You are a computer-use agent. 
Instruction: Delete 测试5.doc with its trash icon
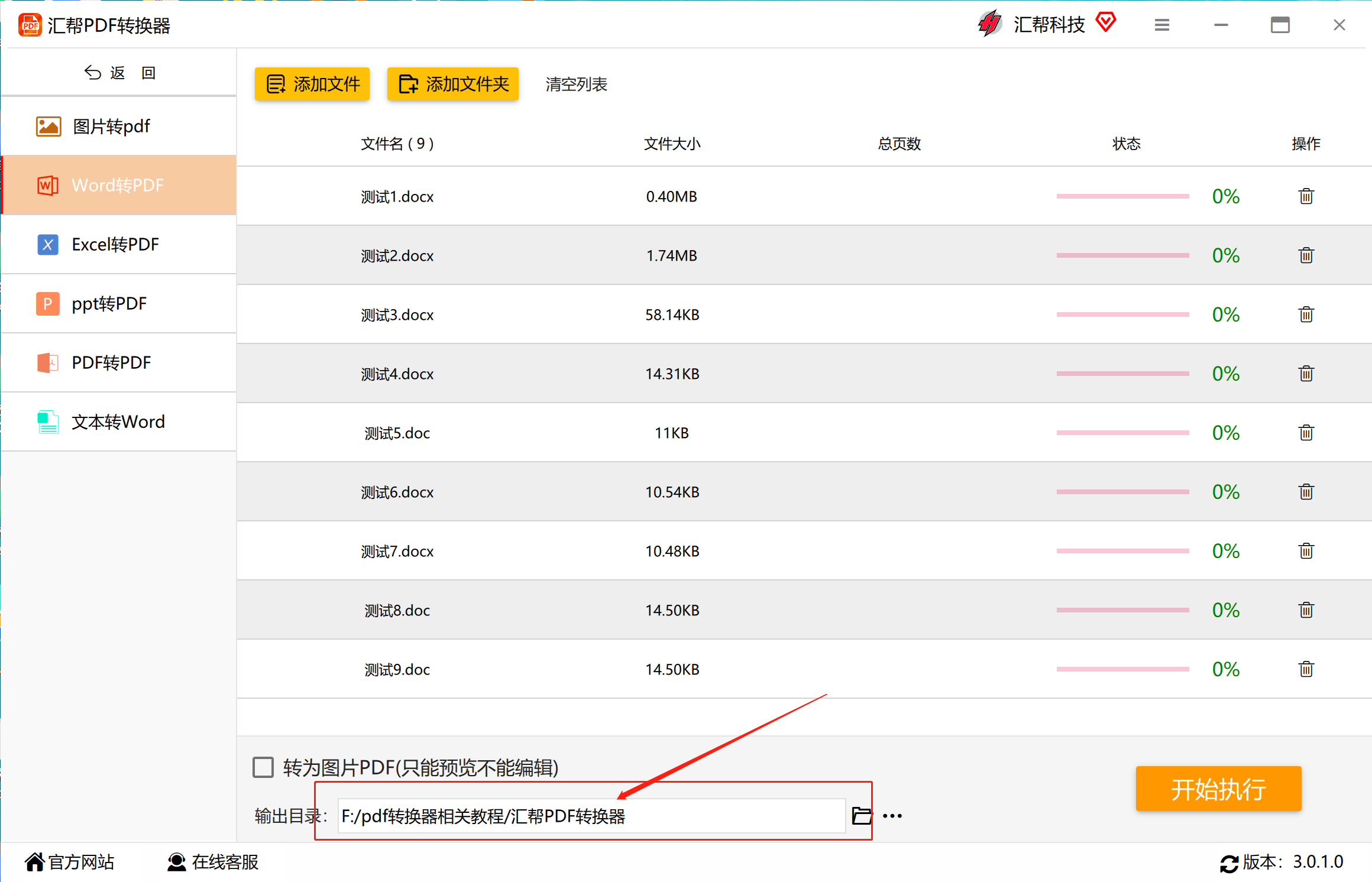coord(1306,432)
